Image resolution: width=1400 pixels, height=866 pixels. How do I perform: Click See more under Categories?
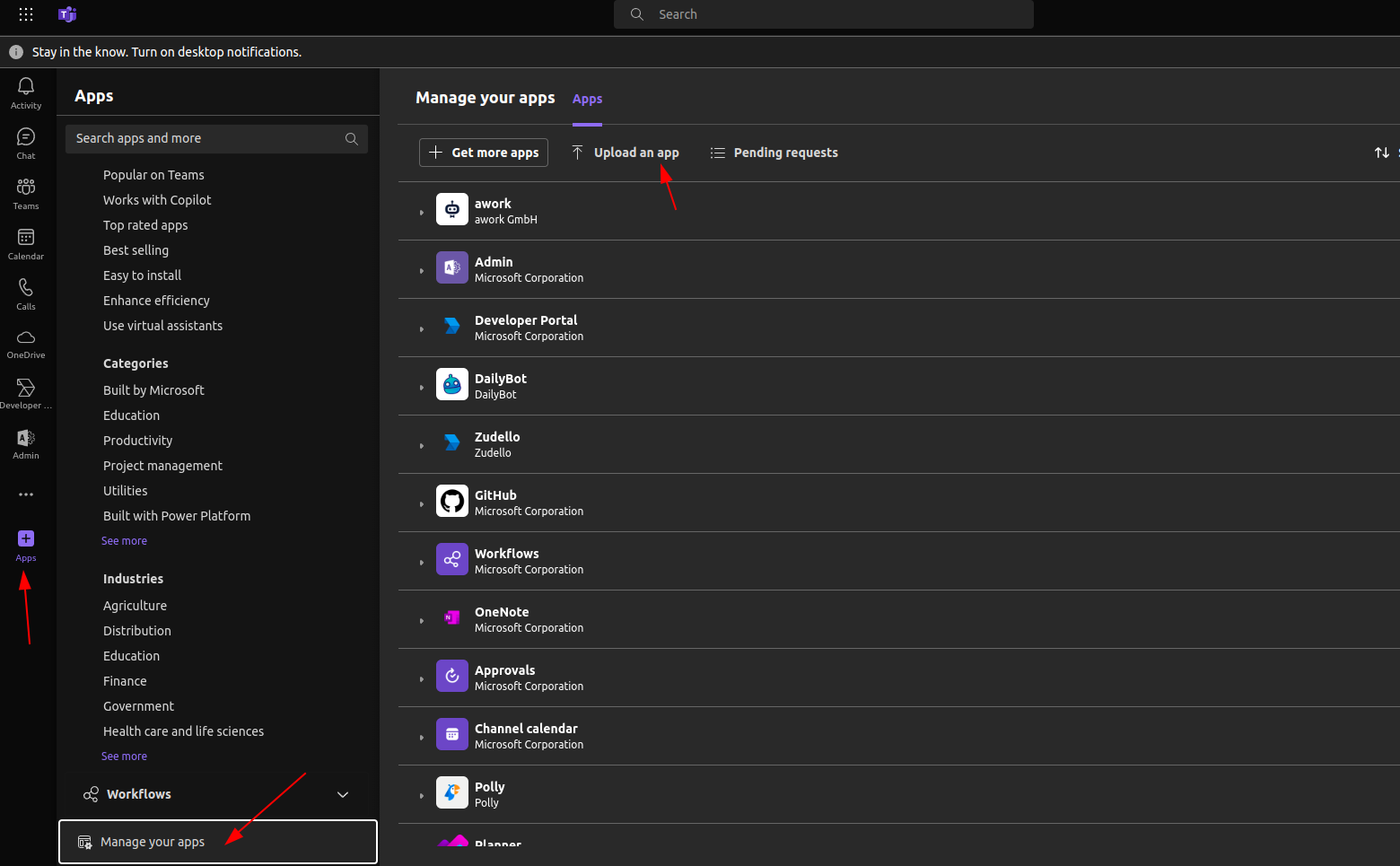[x=124, y=541]
